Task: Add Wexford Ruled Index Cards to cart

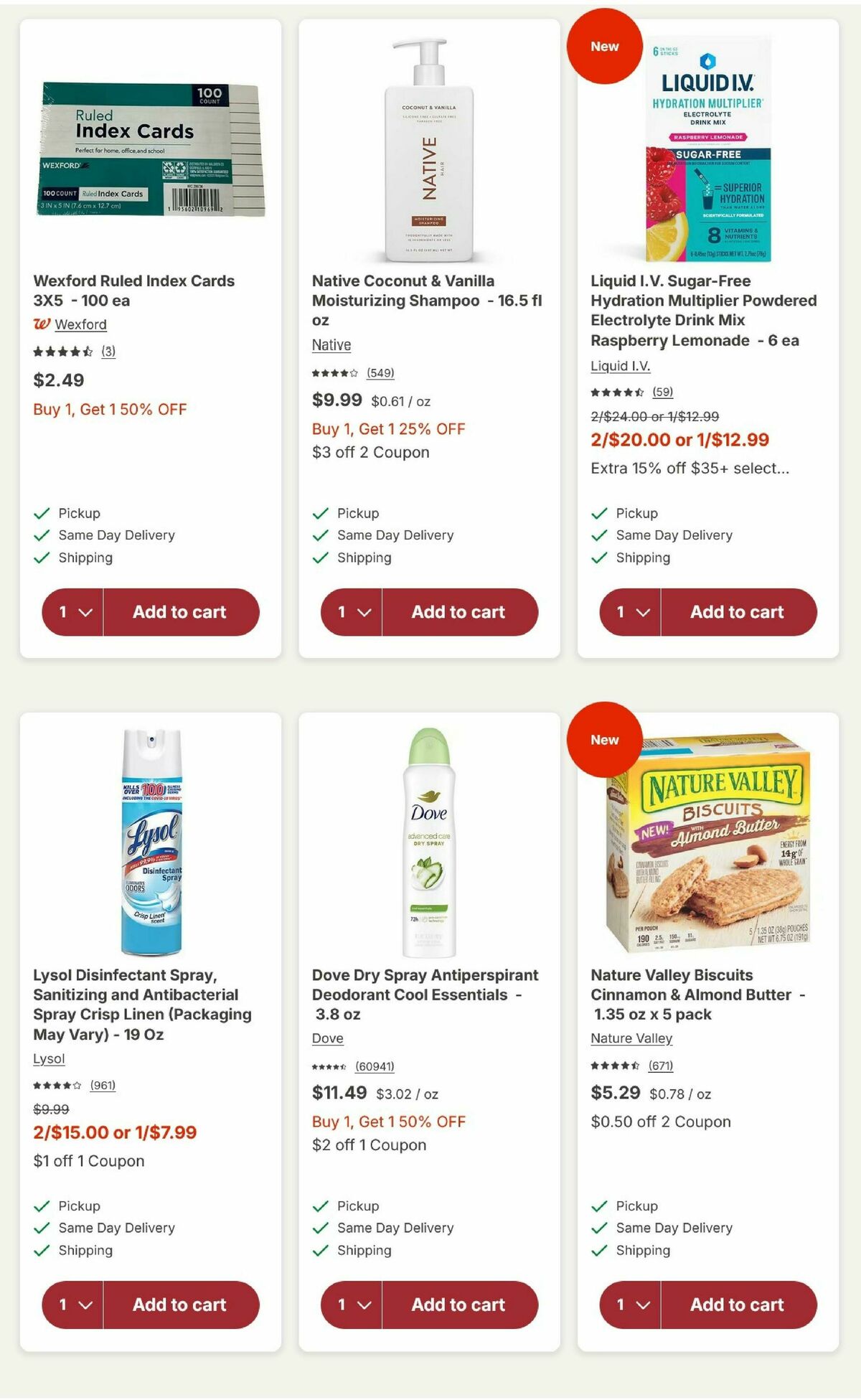Action: click(180, 611)
